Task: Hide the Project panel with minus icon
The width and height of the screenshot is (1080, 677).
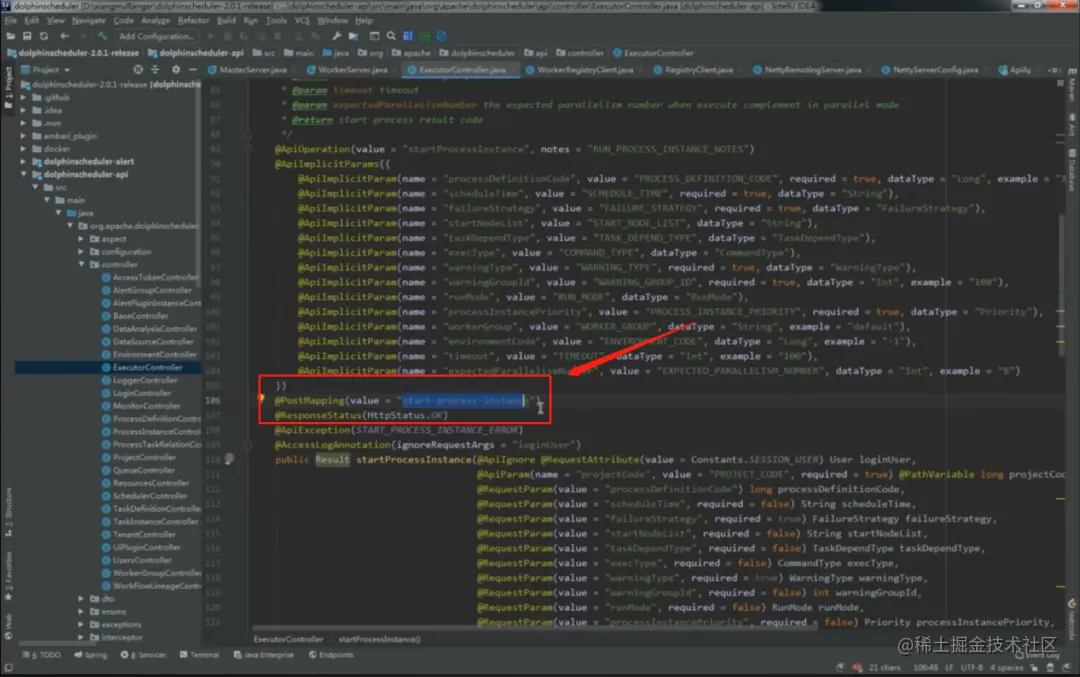Action: [193, 70]
